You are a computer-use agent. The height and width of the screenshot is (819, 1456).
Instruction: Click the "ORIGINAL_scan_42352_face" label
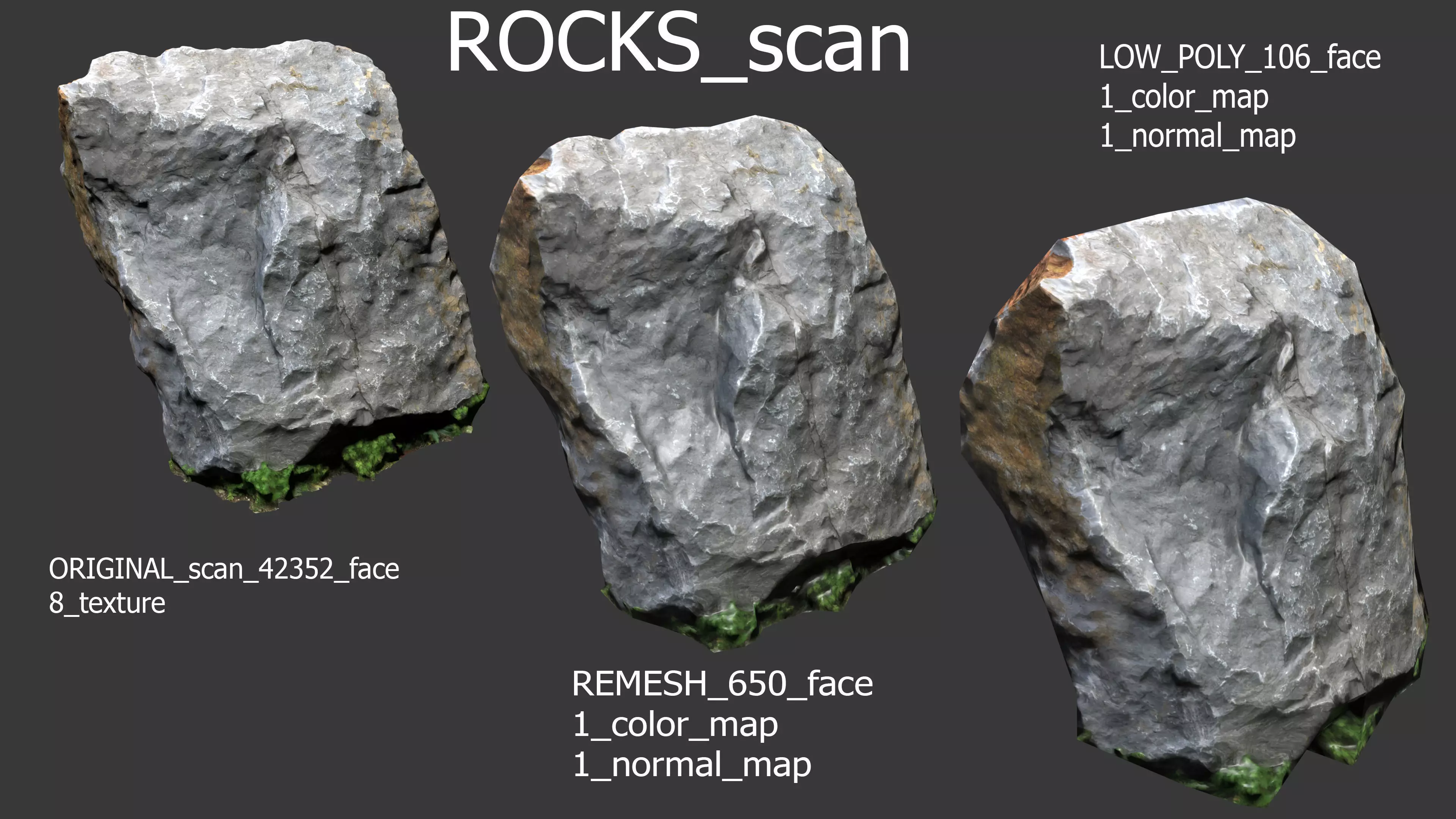[x=224, y=569]
